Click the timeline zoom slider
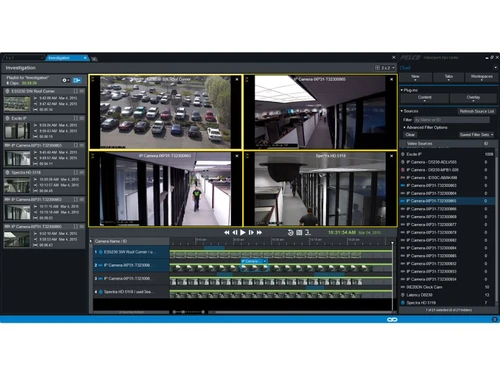 click(x=188, y=312)
